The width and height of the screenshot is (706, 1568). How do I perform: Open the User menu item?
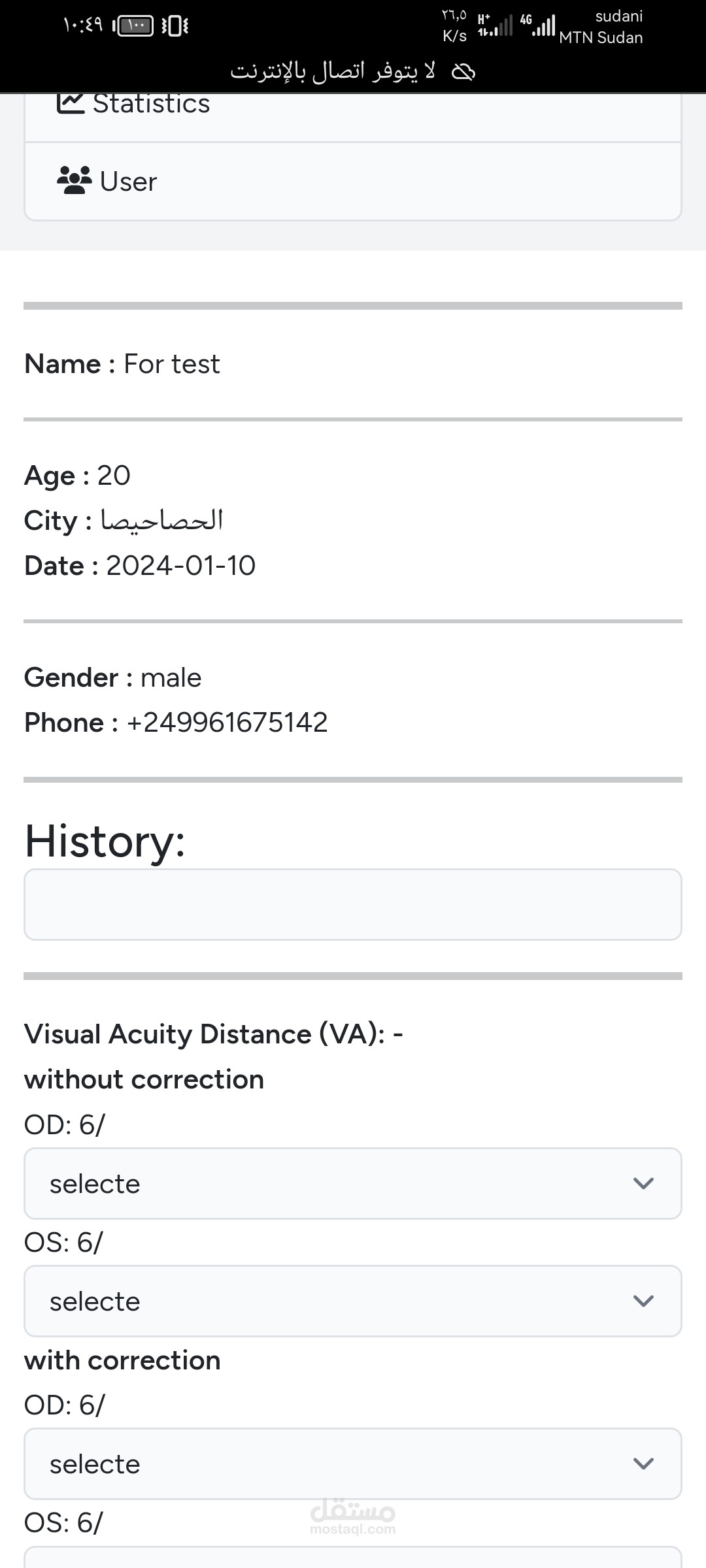pos(129,182)
